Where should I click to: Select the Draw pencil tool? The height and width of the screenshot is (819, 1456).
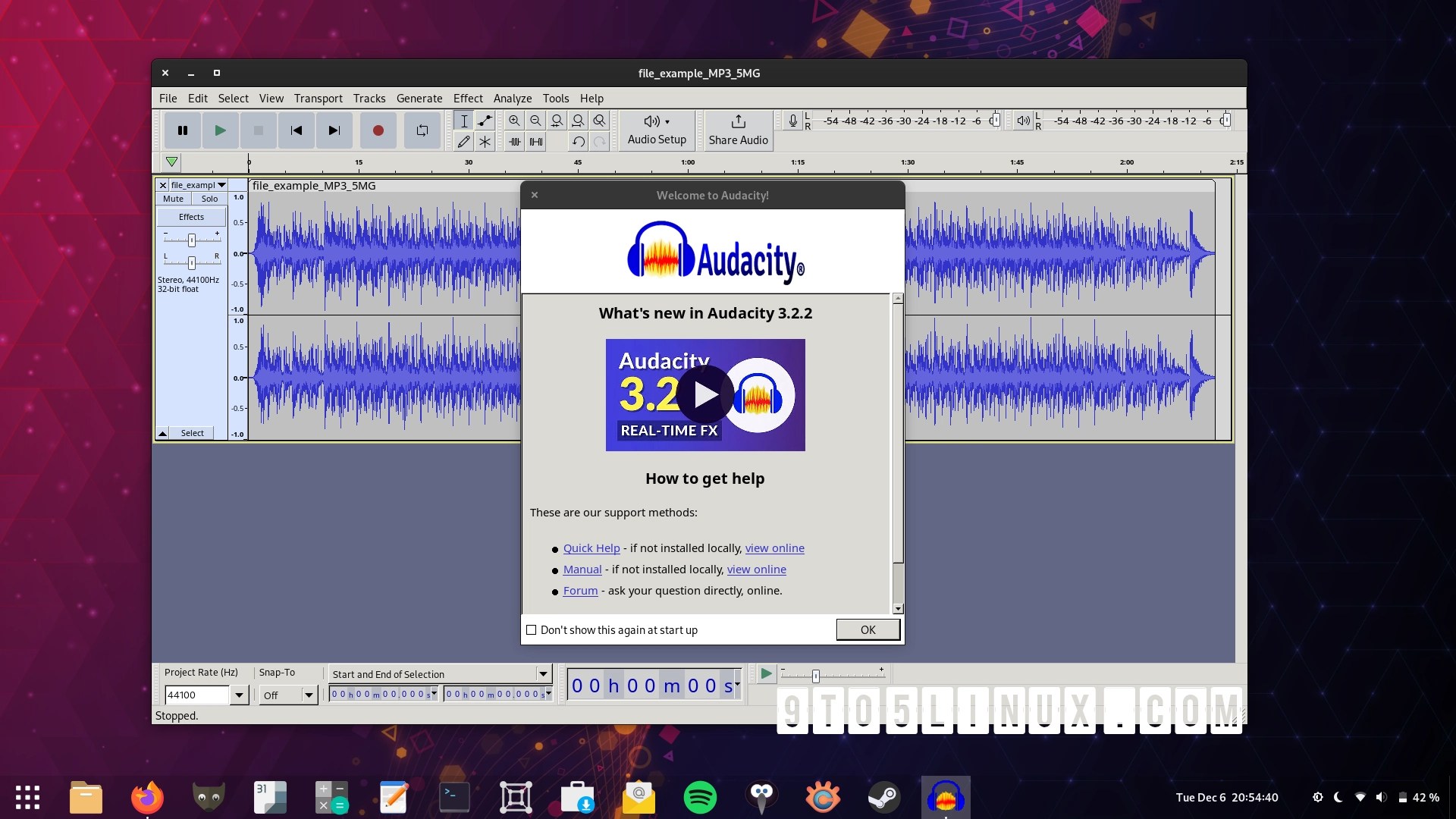[463, 142]
